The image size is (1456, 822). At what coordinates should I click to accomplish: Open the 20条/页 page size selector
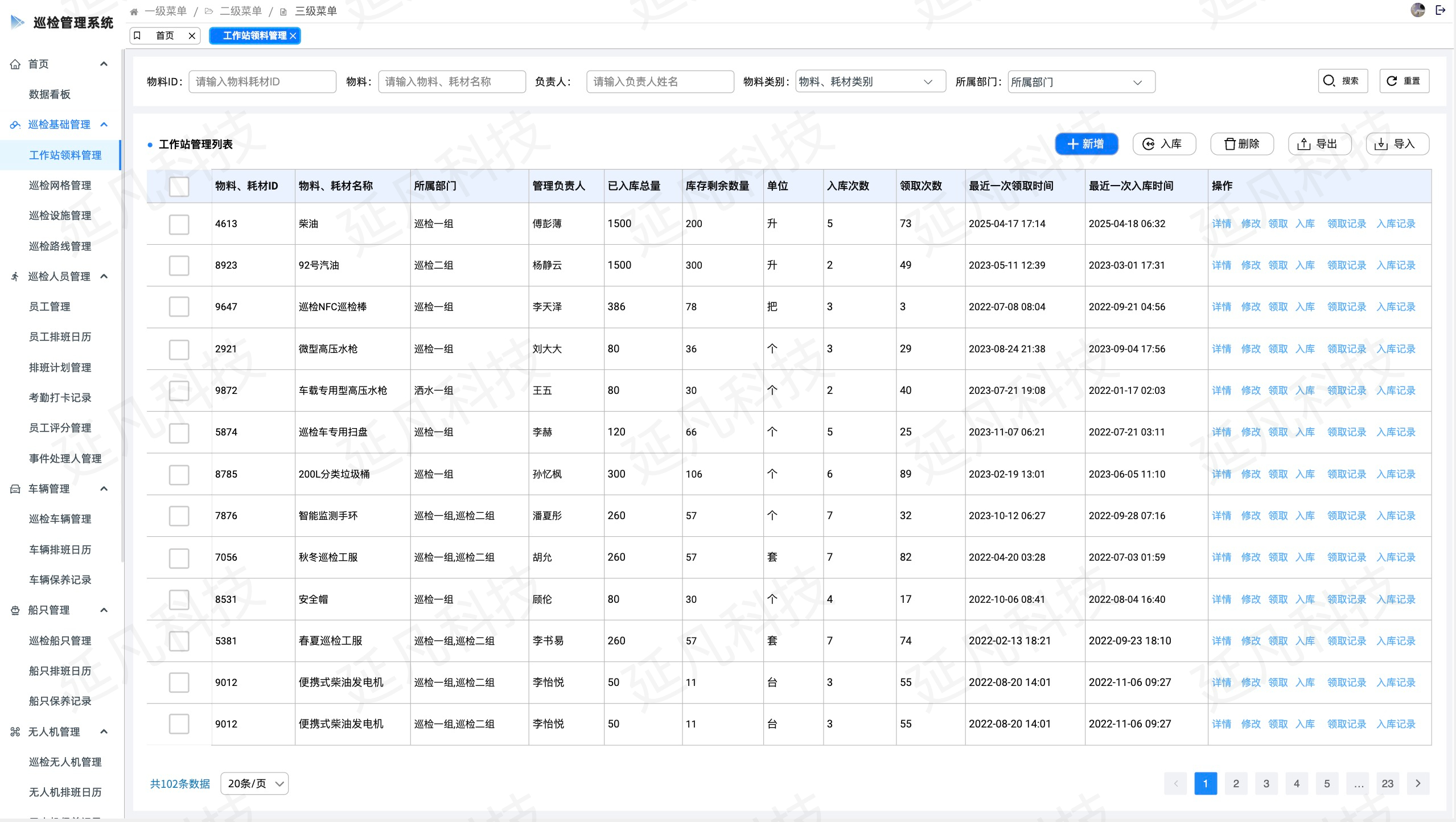254,783
